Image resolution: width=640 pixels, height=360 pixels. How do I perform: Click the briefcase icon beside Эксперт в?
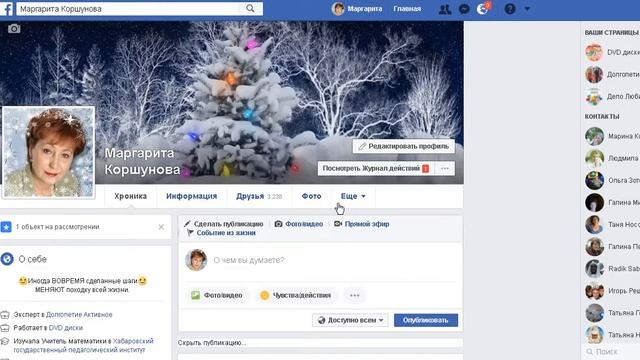point(5,315)
